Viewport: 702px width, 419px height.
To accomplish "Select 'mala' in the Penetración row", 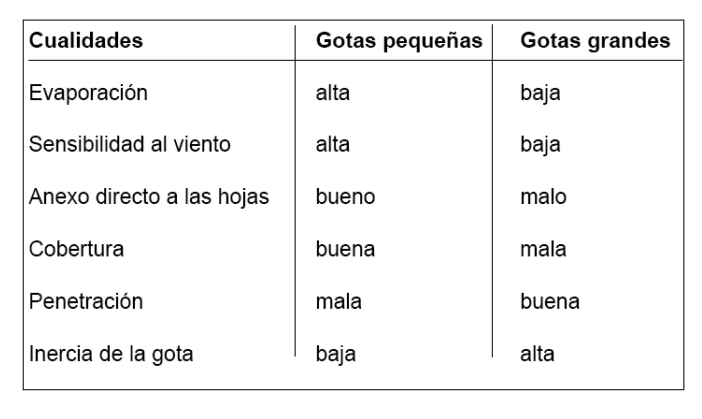I will click(x=338, y=302).
